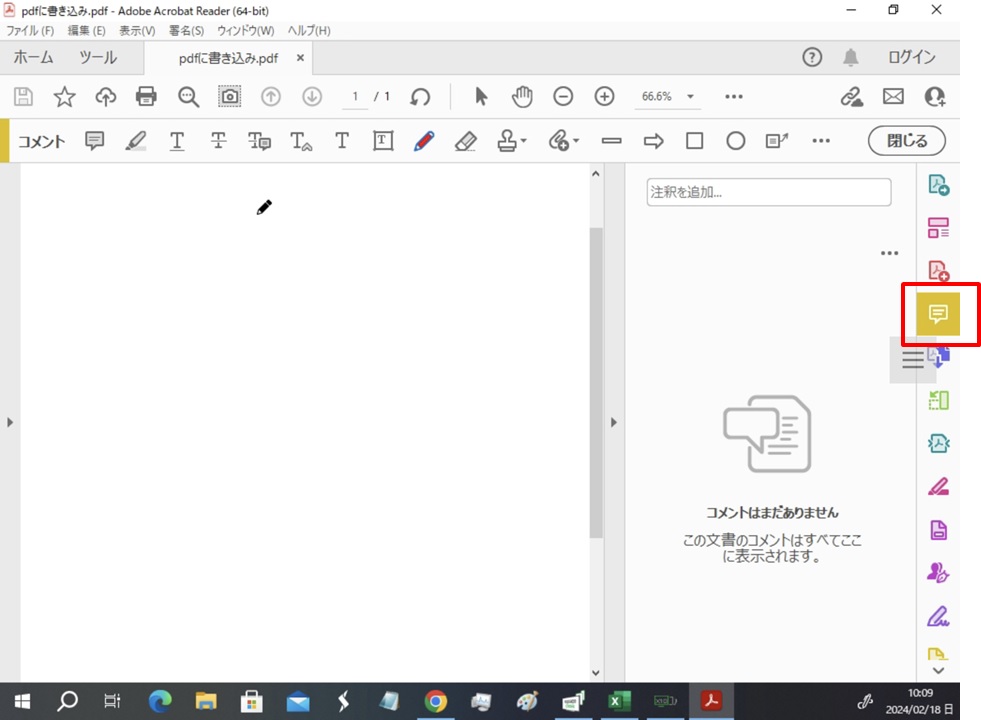Switch to the ツール tab
The width and height of the screenshot is (981, 720).
[98, 58]
